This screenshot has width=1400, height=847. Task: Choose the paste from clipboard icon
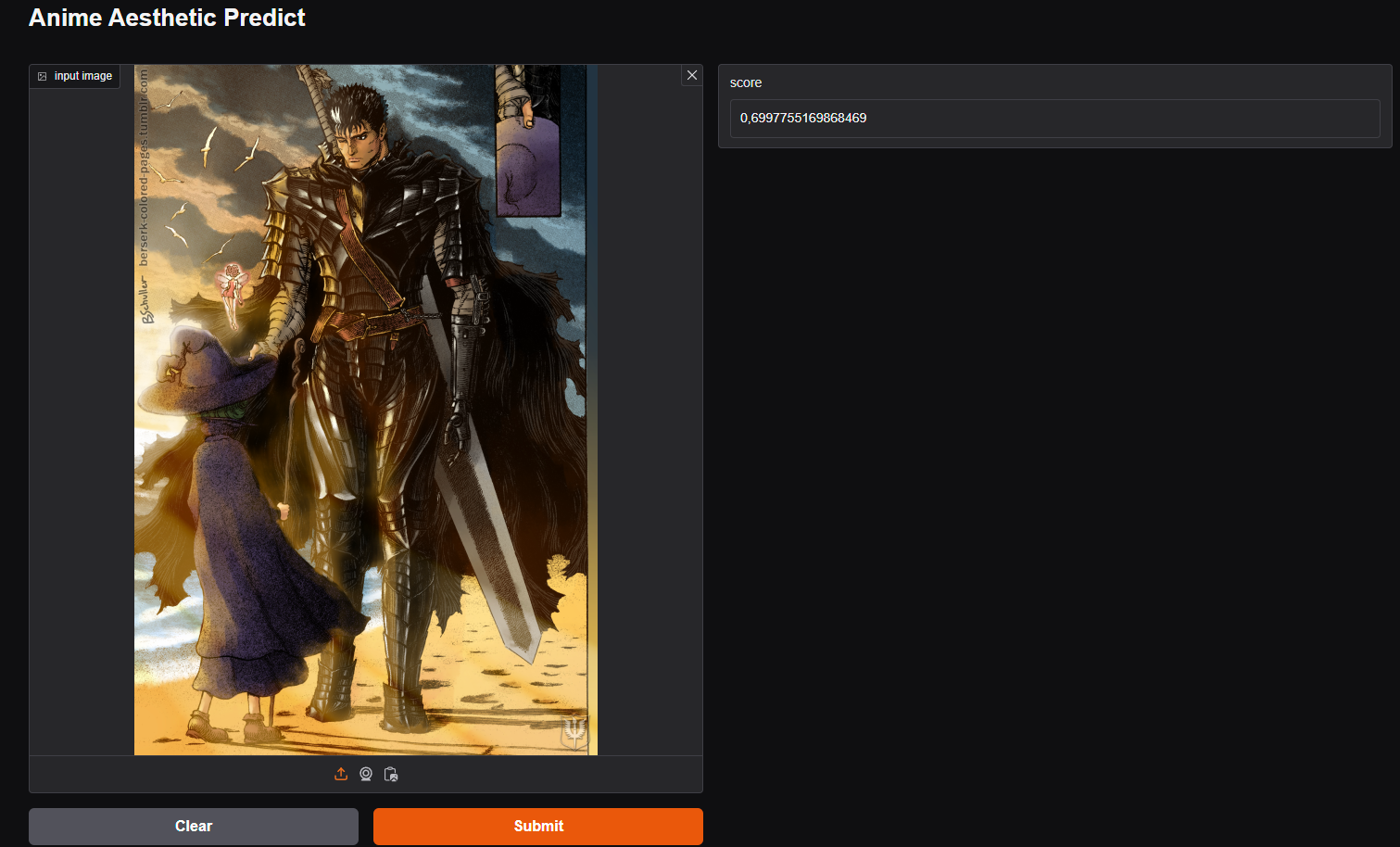tap(391, 774)
